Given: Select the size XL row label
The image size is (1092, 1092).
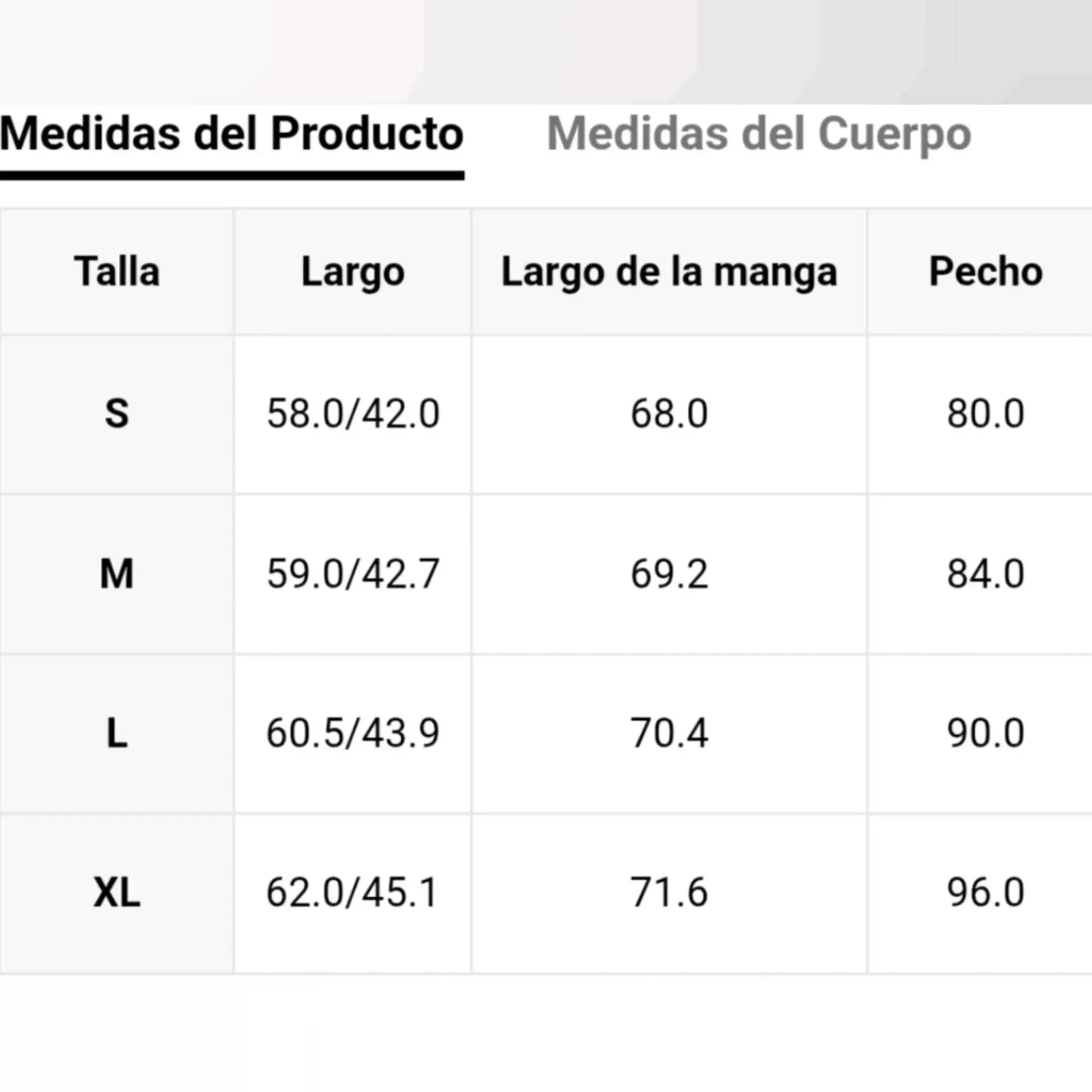Looking at the screenshot, I should tap(117, 892).
